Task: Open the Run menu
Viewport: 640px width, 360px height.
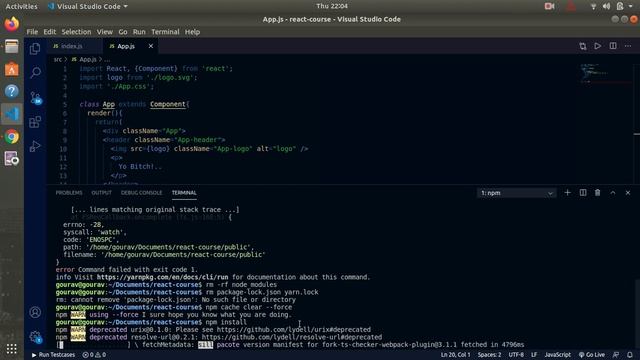Action: (139, 32)
